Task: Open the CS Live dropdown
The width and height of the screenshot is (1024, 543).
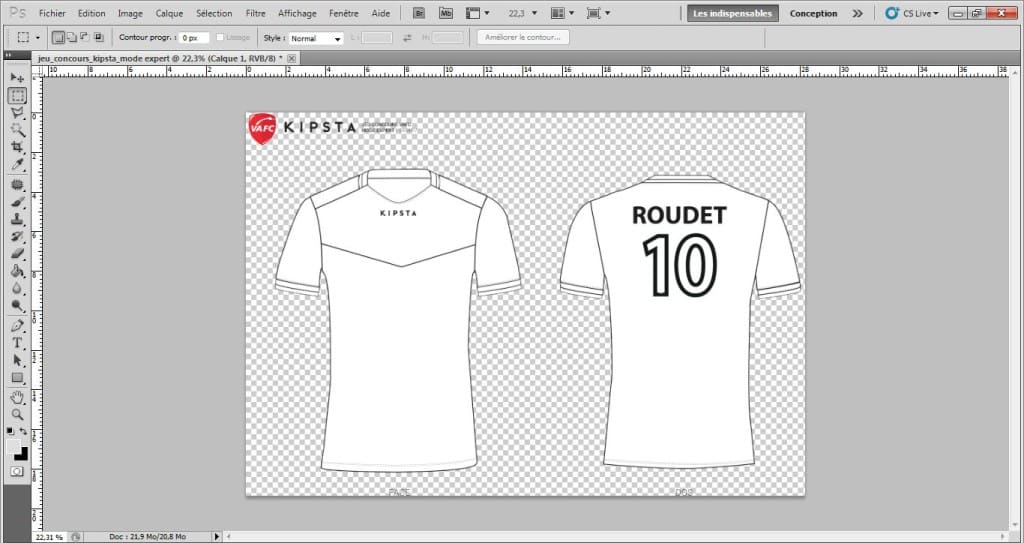Action: [x=912, y=14]
